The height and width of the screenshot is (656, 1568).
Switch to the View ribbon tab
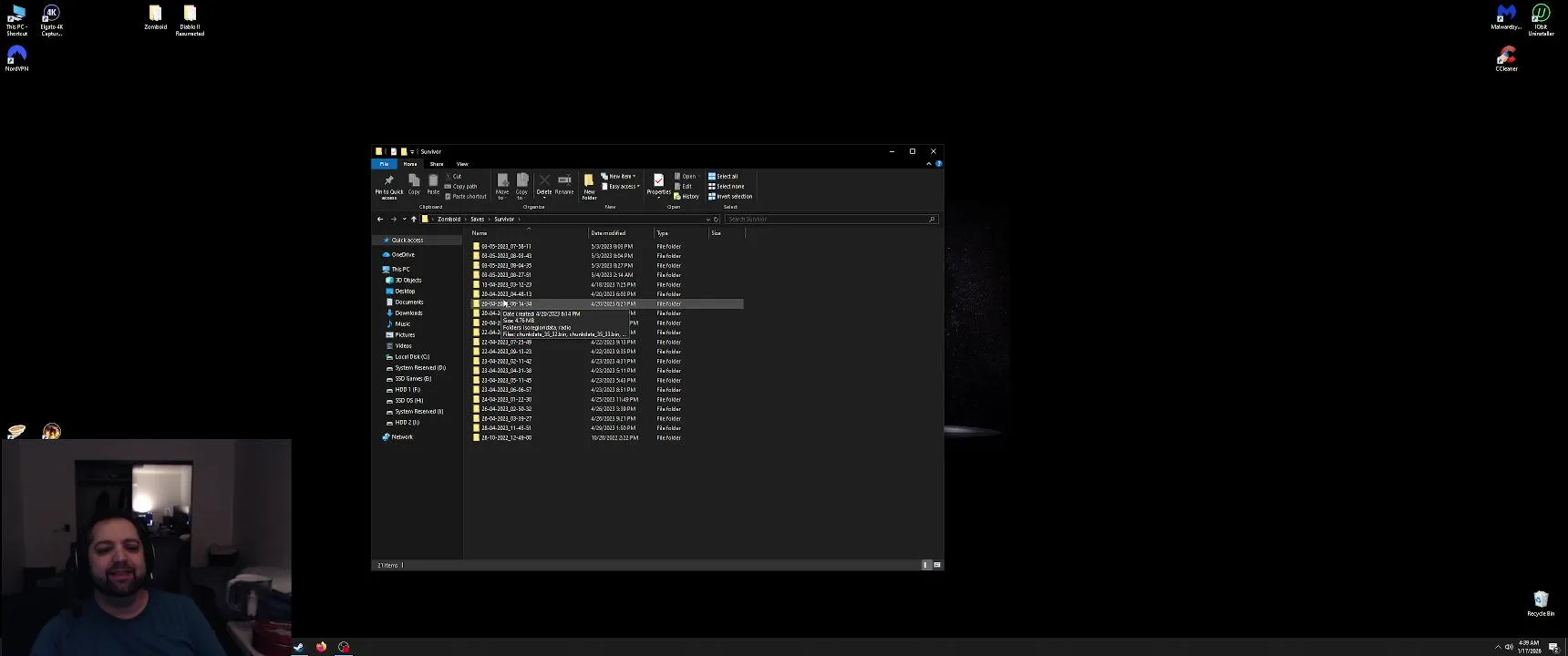coord(462,164)
